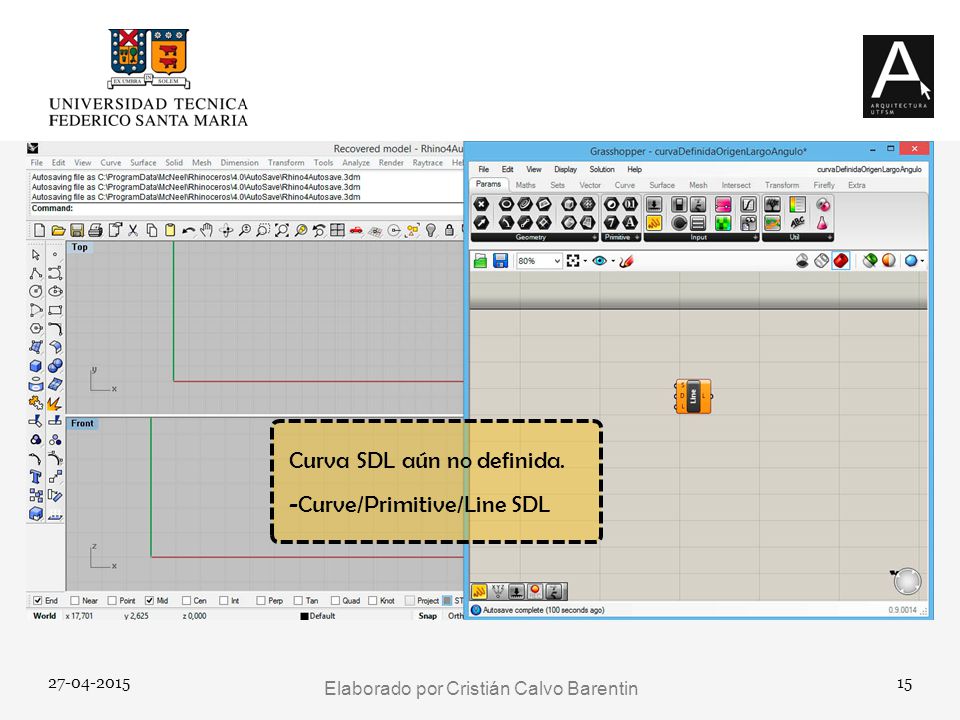Open the named views eye dropdown arrow
Viewport: 960px width, 720px height.
pos(613,261)
